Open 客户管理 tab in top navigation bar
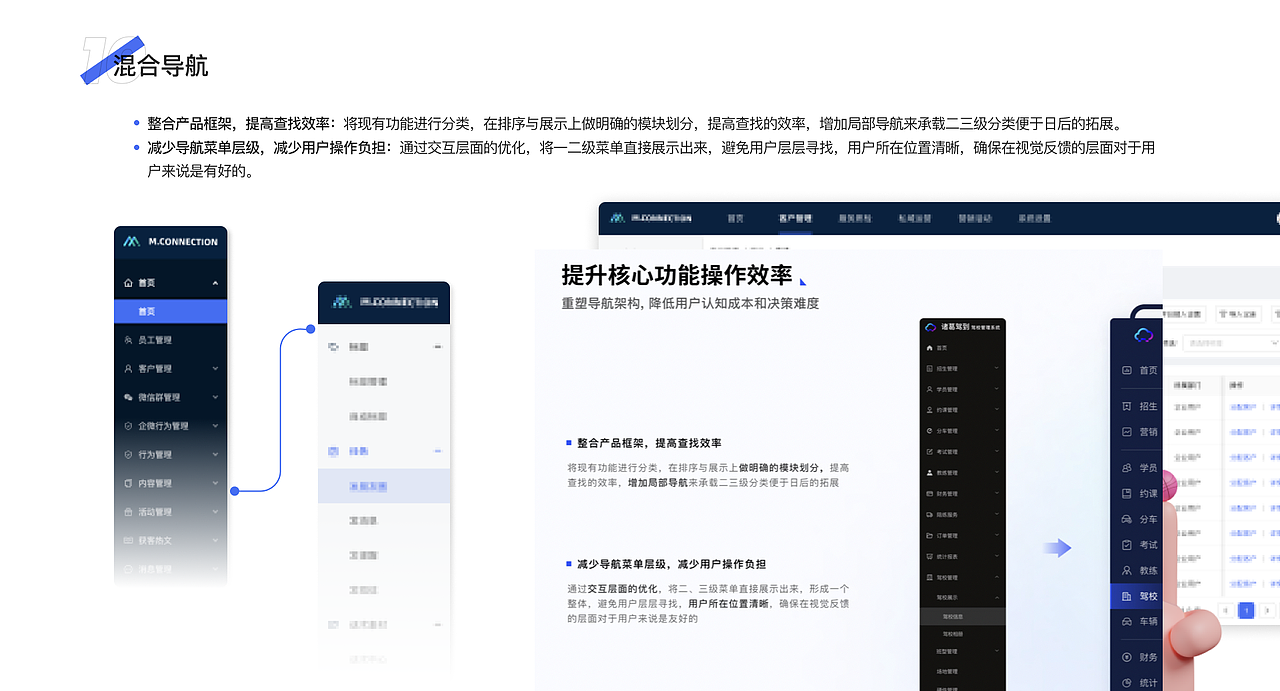The height and width of the screenshot is (691, 1280). click(796, 218)
